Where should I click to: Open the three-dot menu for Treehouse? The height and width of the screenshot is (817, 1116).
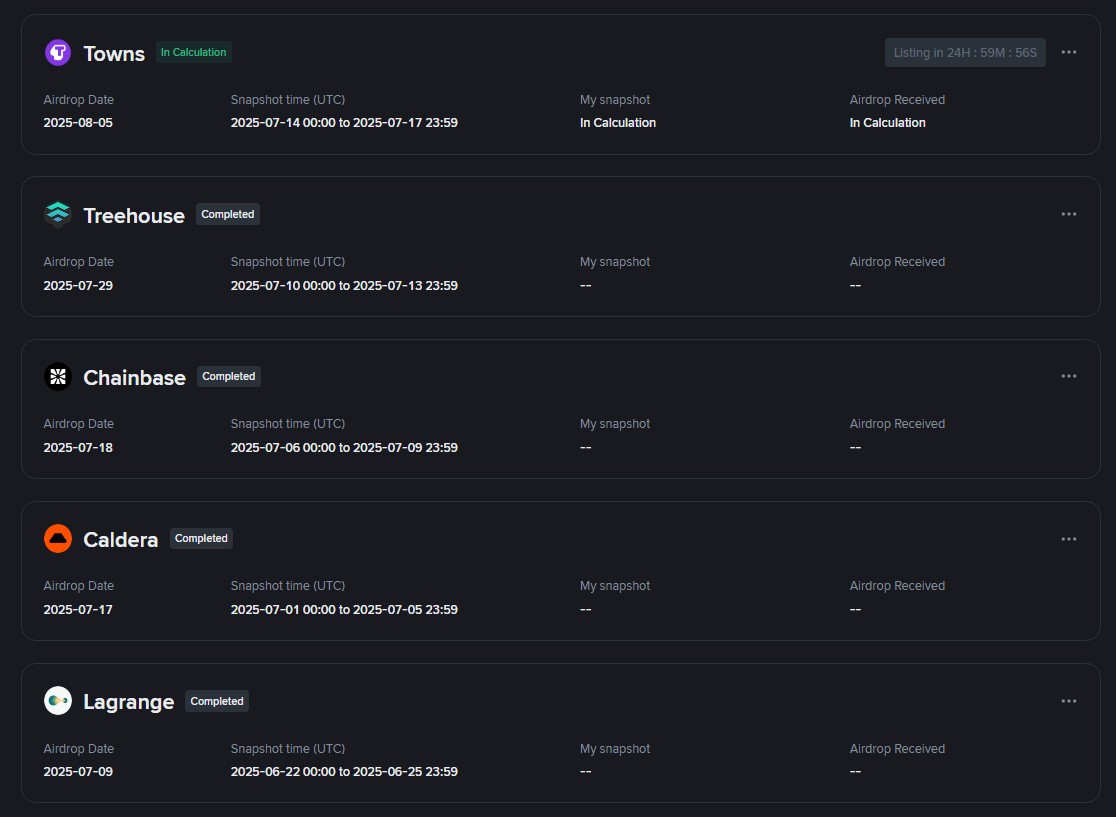(1068, 214)
